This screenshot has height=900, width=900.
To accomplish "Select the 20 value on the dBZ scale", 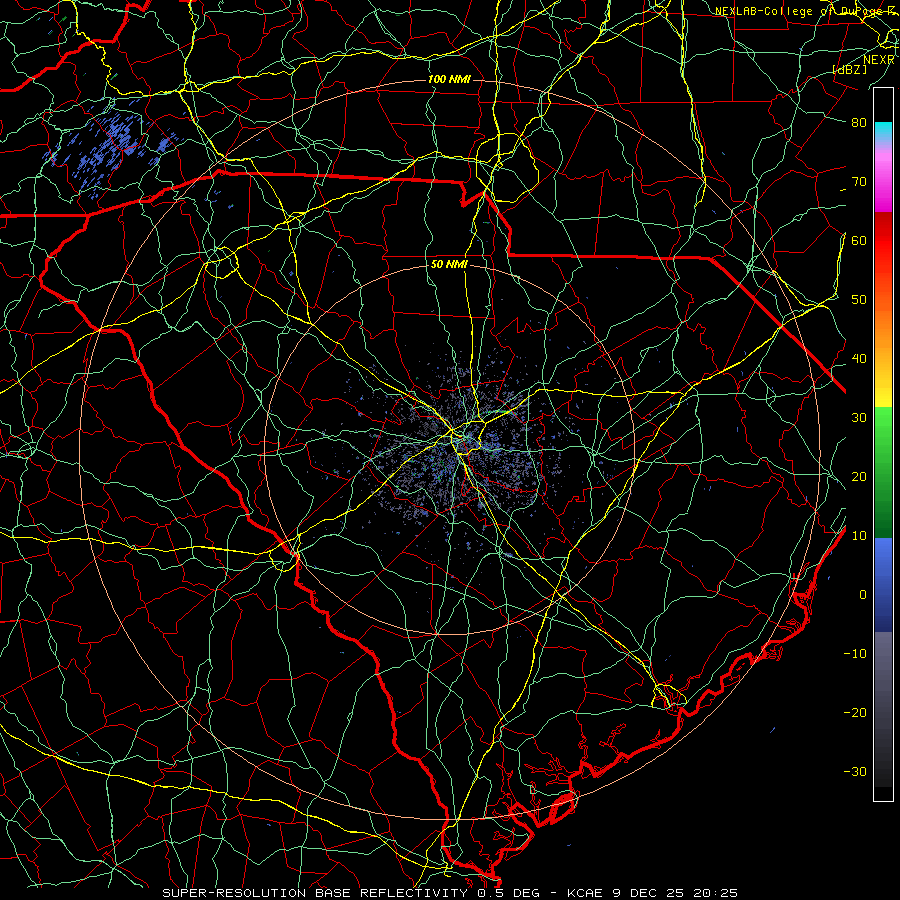I will (x=859, y=476).
